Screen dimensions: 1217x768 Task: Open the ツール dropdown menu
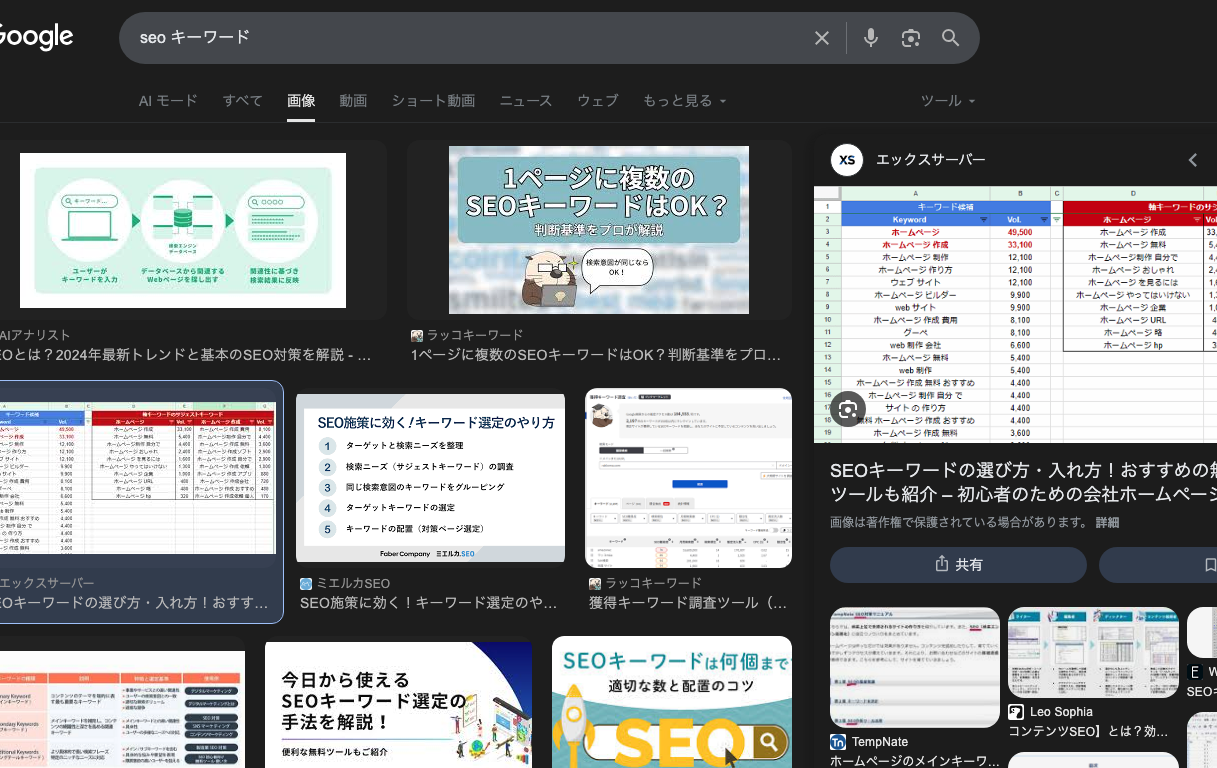[x=947, y=101]
